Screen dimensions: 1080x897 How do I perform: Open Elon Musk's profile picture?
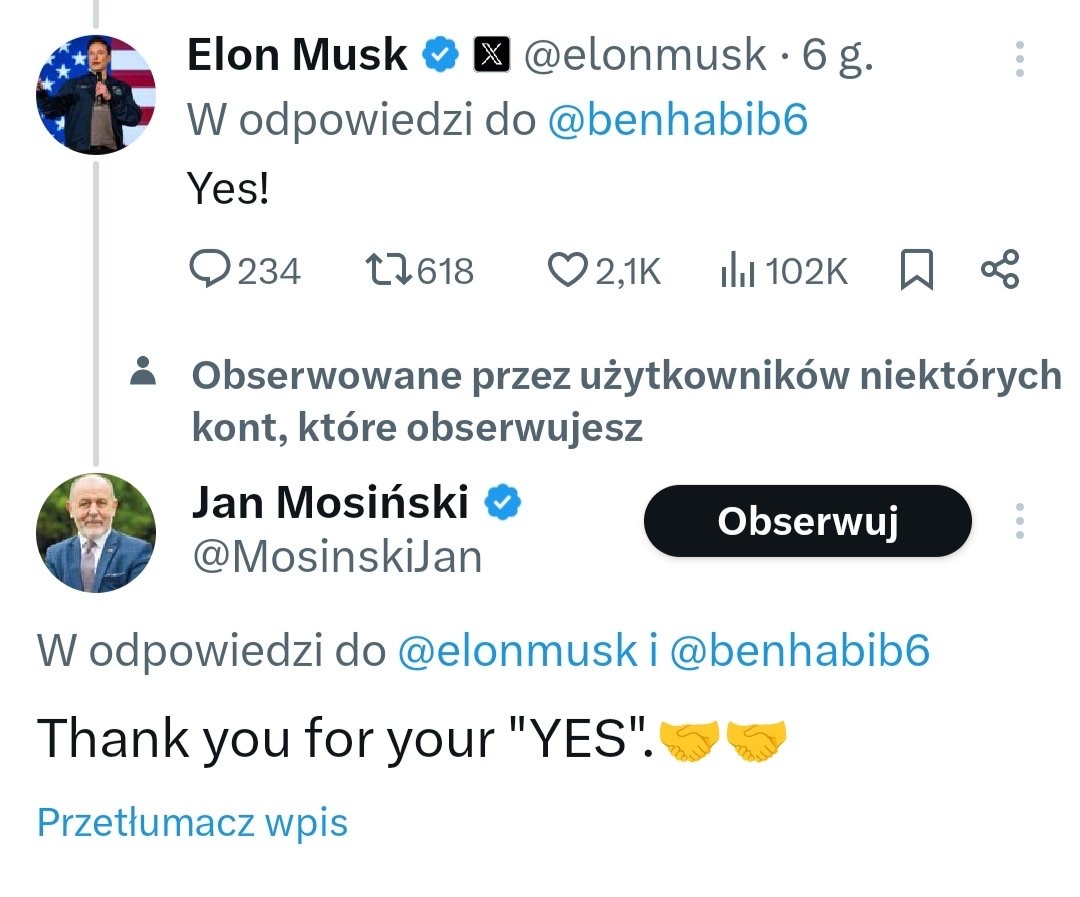(96, 95)
